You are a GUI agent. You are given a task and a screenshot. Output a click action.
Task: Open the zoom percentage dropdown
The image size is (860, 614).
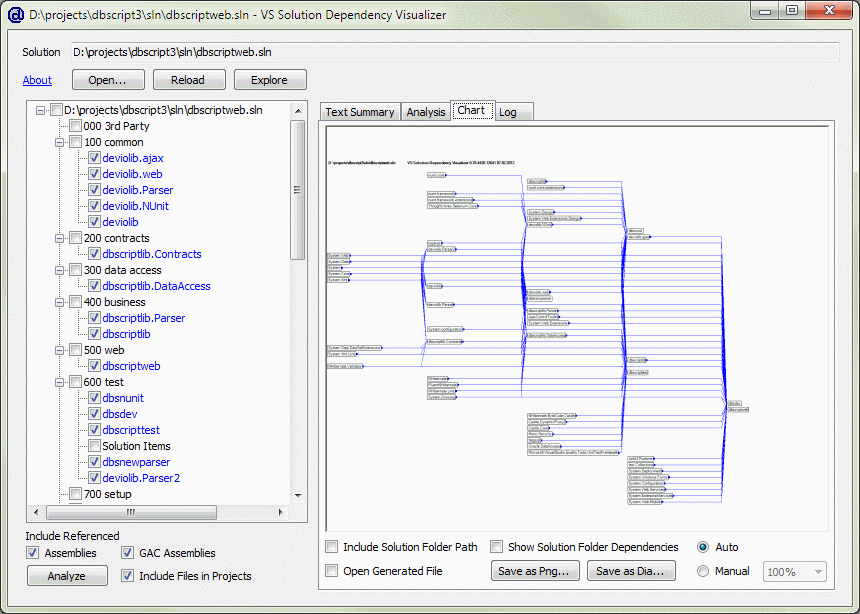[795, 572]
